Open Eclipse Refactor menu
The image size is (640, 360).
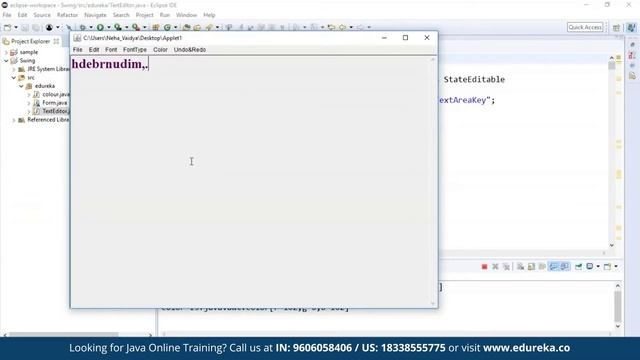click(x=67, y=15)
